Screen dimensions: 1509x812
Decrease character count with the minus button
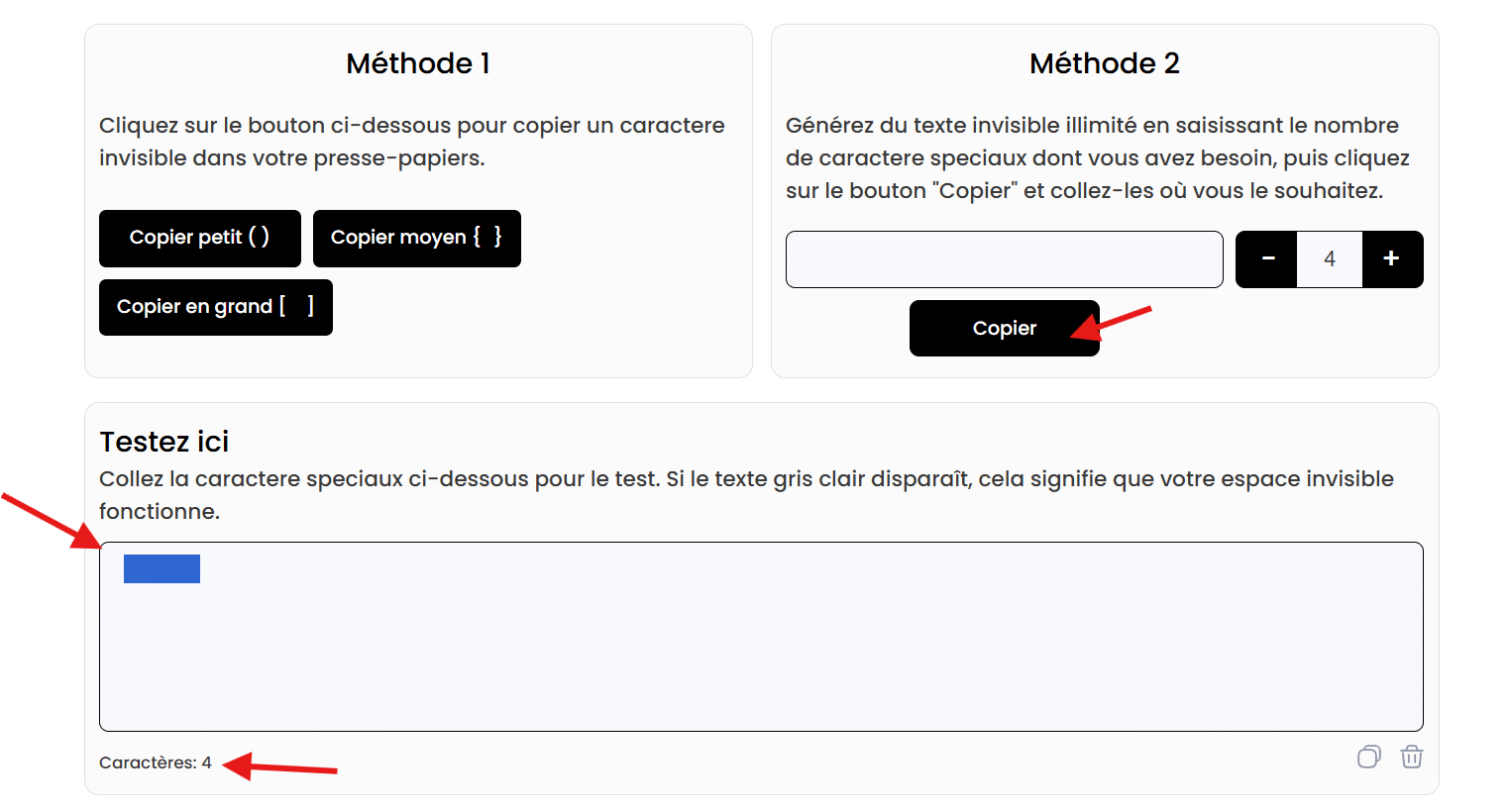(1267, 259)
